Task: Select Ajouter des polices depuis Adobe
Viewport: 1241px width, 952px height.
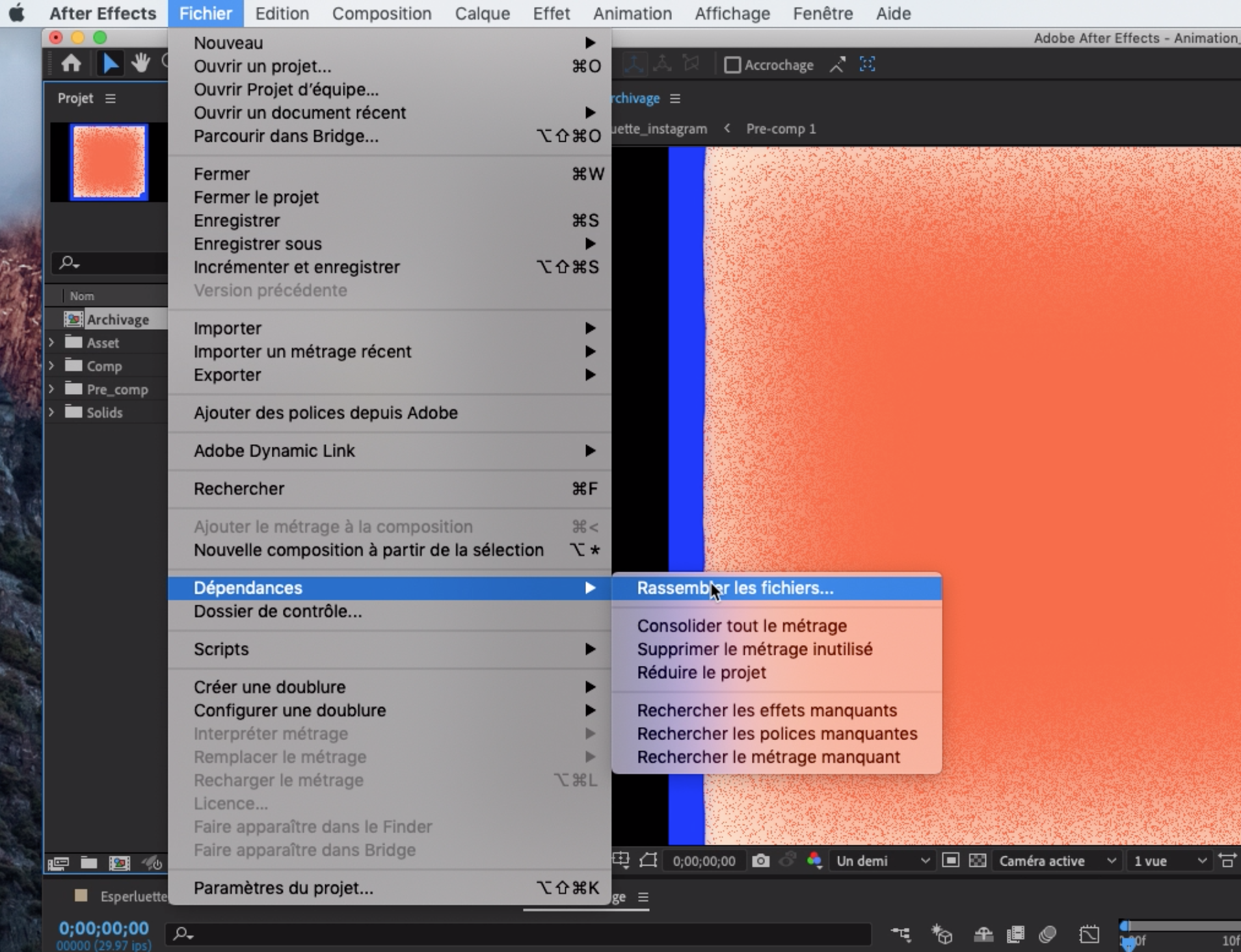Action: coord(390,413)
